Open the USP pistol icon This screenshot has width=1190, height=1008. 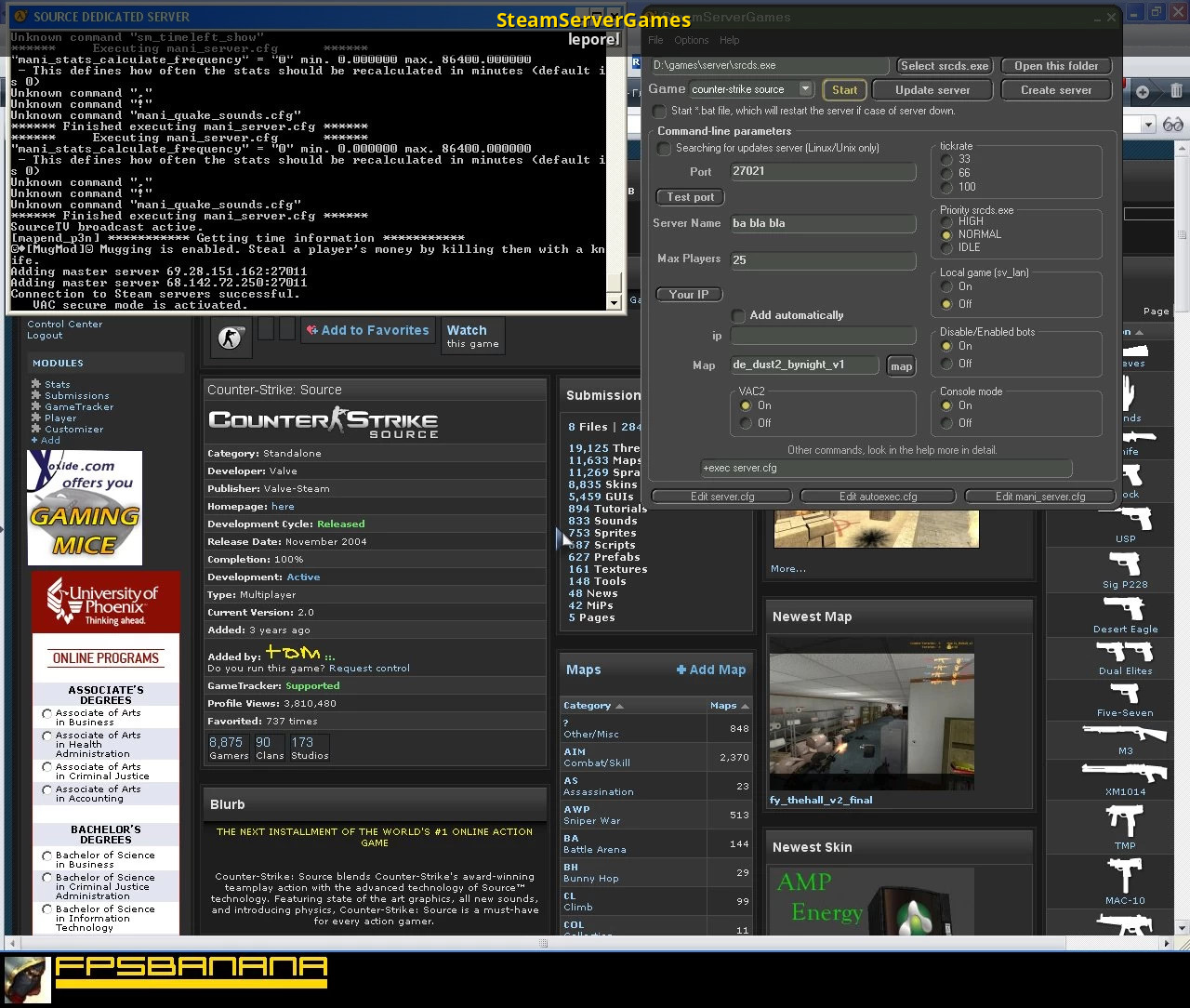tap(1126, 519)
